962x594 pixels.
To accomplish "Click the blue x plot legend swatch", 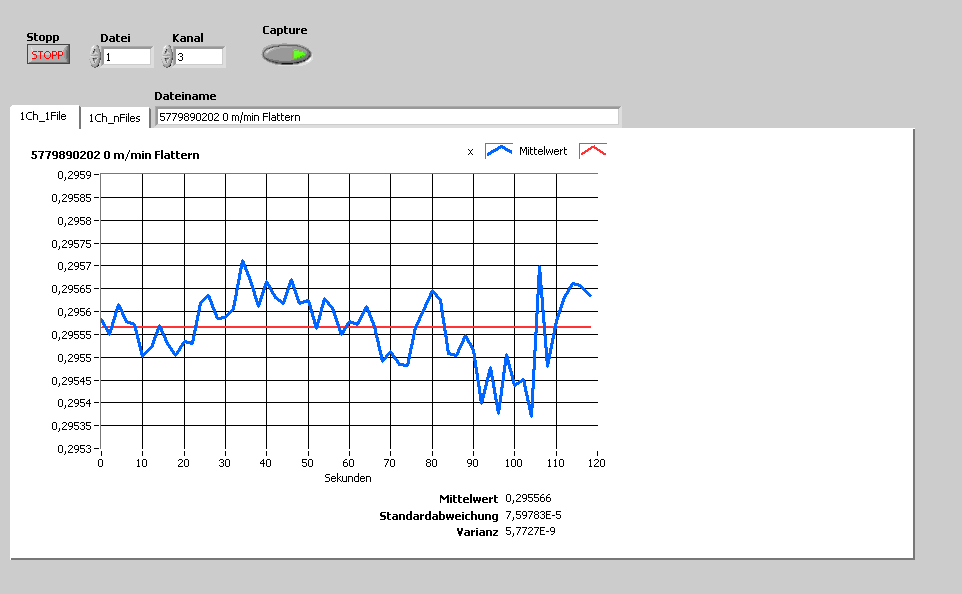I will (x=499, y=151).
